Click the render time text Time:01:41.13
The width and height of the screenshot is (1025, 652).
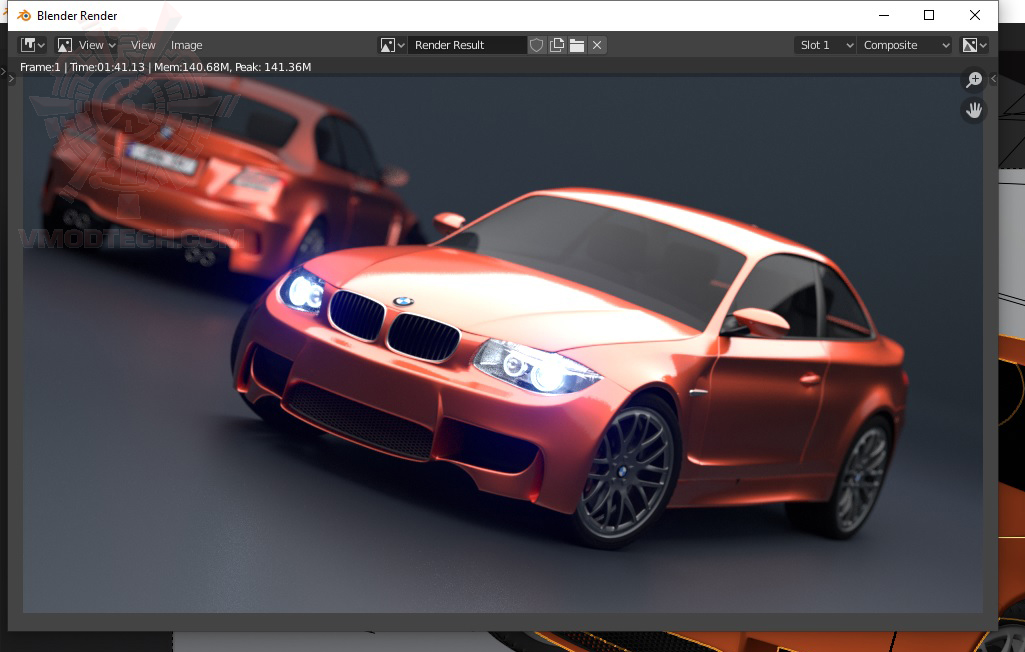pyautogui.click(x=107, y=67)
